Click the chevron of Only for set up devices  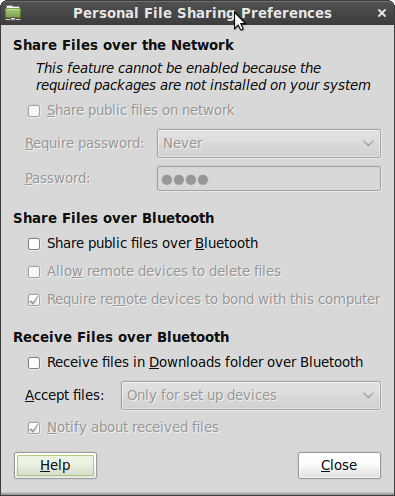368,396
